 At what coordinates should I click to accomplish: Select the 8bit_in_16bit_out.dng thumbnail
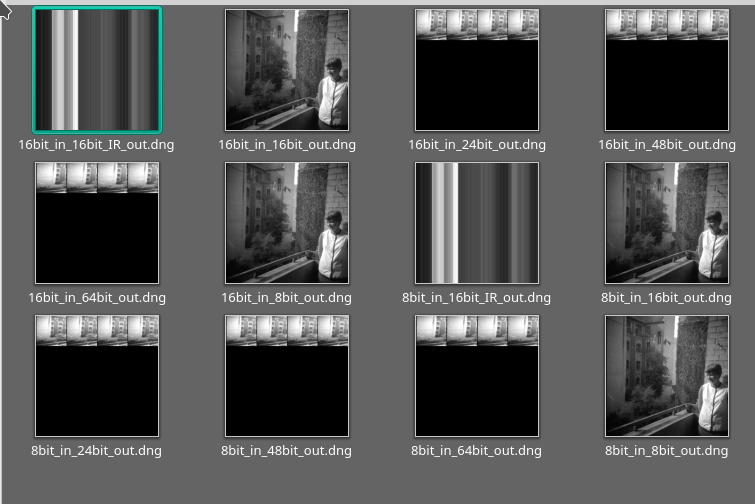pyautogui.click(x=667, y=223)
